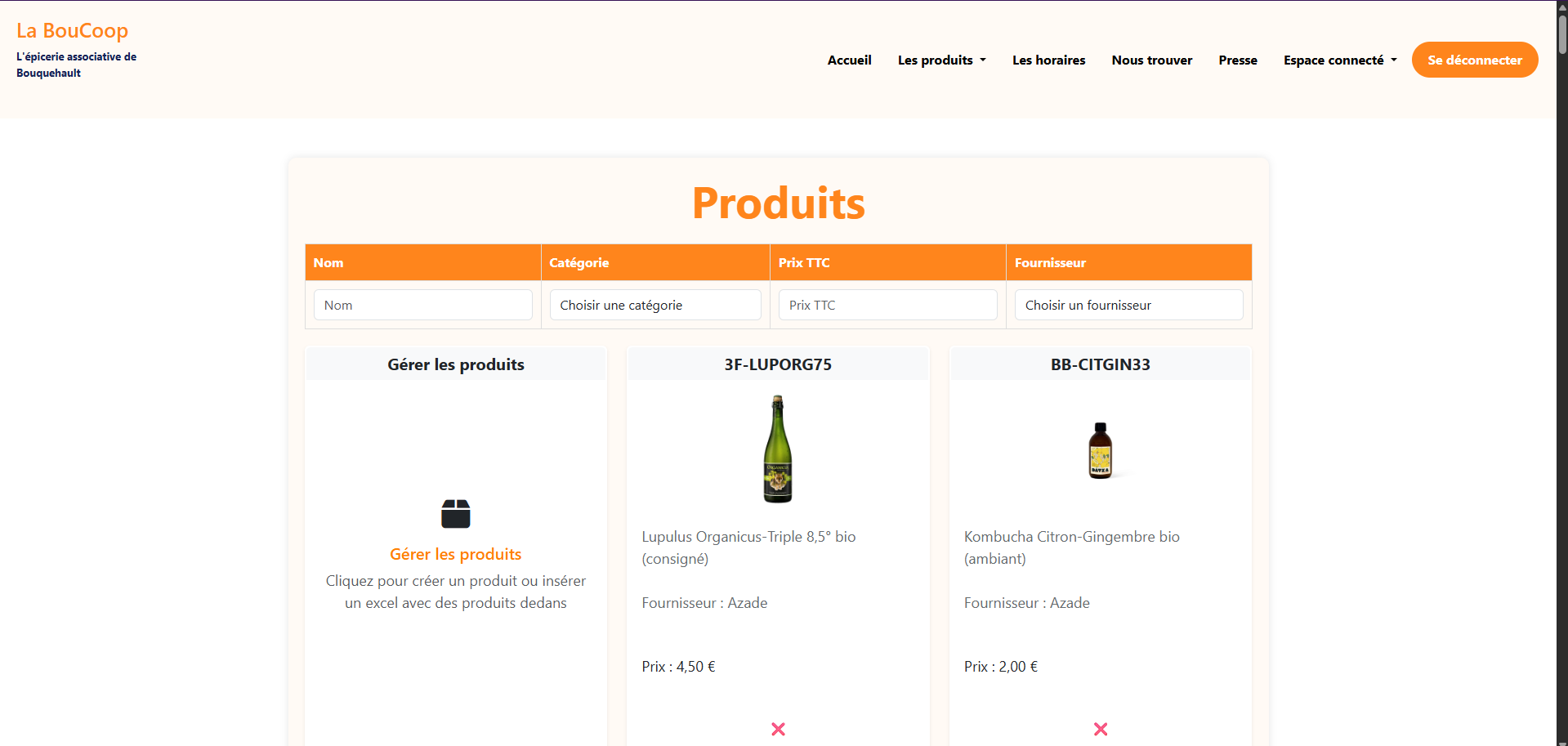This screenshot has width=1568, height=746.
Task: Open the Les horaires page
Action: coord(1048,60)
